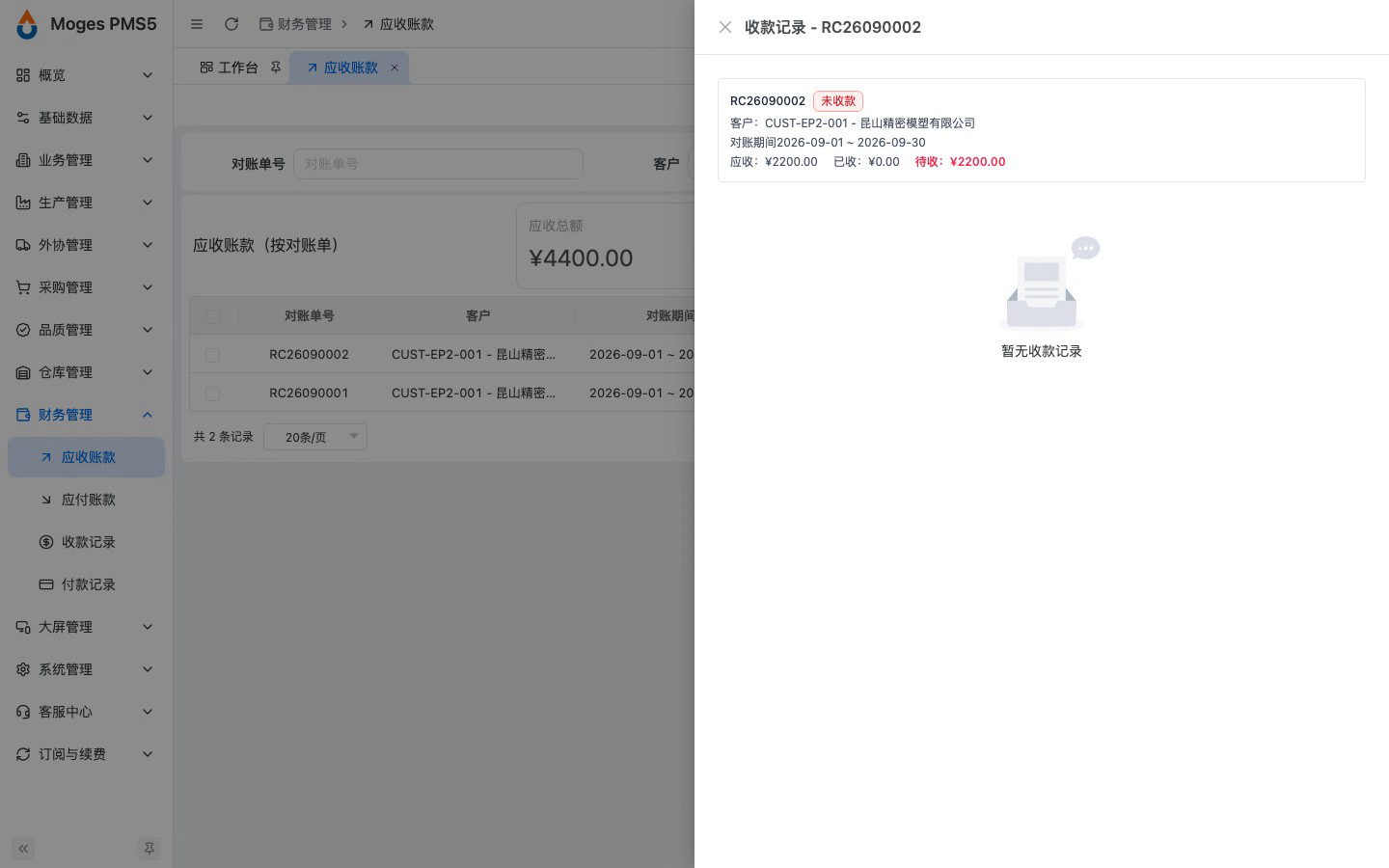Click the 基础数据 sidebar icon
Viewport: 1389px width, 868px height.
coord(23,118)
